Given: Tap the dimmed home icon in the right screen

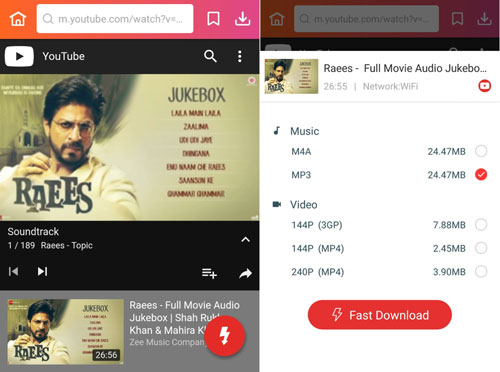Looking at the screenshot, I should click(277, 19).
